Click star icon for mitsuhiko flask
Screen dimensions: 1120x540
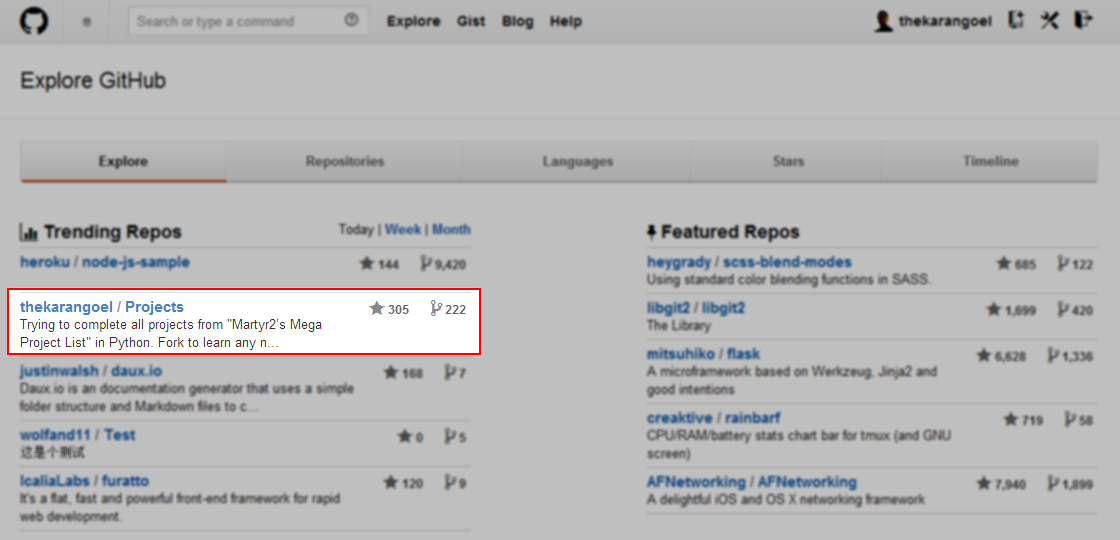[984, 355]
